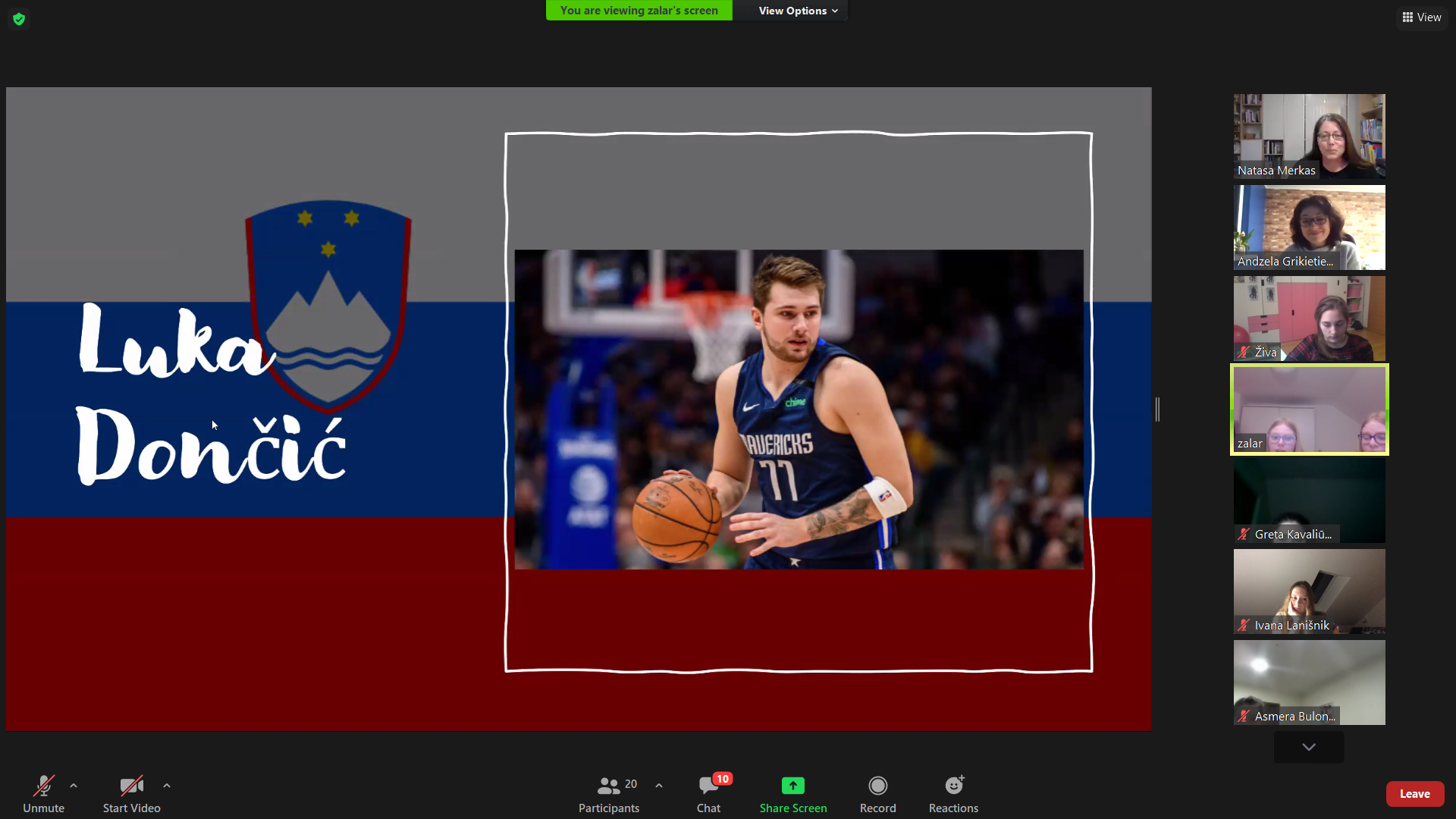
Task: Click the green Share Screen icon
Action: [792, 785]
